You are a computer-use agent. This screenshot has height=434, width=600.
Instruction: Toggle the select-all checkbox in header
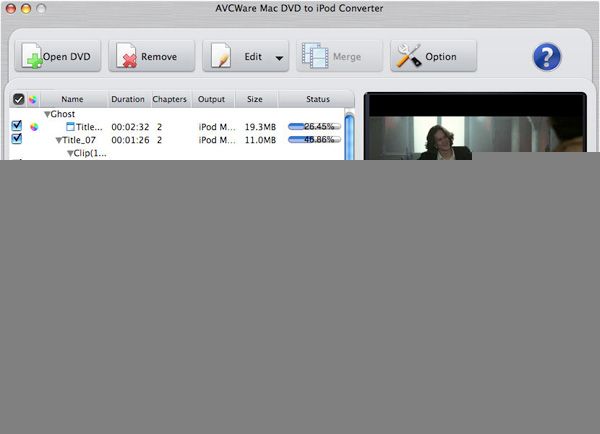click(18, 99)
